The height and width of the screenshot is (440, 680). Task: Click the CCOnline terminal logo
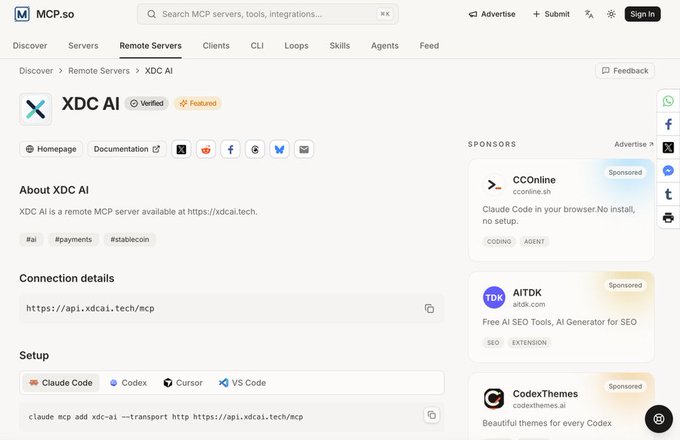click(494, 185)
